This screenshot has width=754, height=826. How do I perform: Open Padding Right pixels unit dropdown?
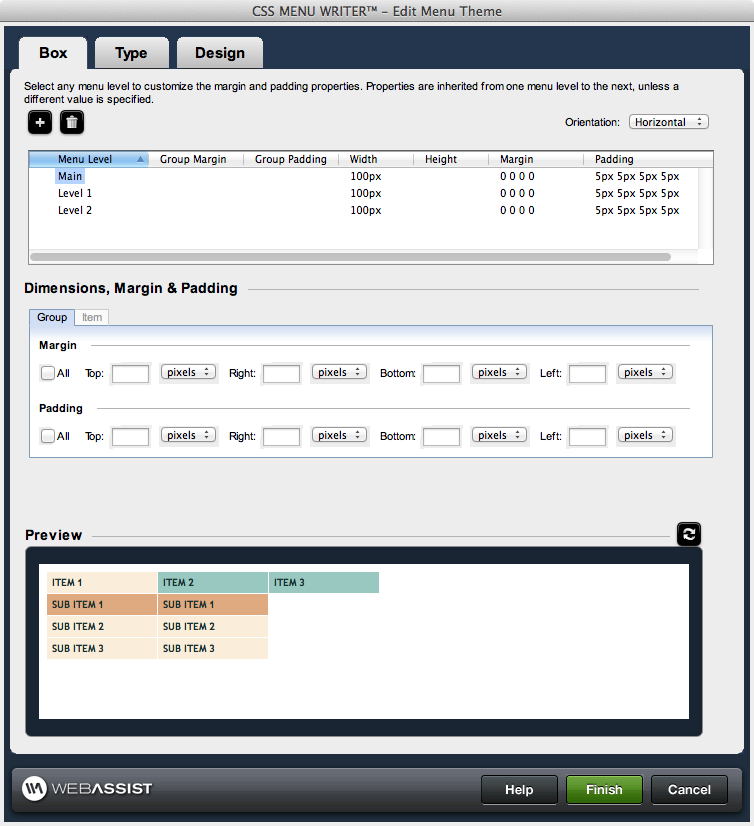(339, 436)
